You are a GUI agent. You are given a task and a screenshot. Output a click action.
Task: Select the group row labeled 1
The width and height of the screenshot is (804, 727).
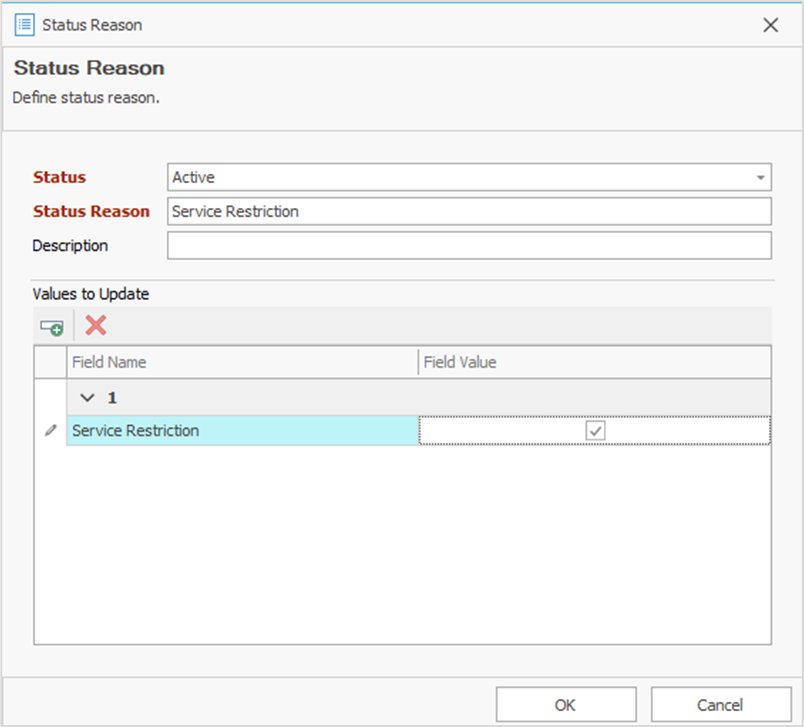click(400, 398)
